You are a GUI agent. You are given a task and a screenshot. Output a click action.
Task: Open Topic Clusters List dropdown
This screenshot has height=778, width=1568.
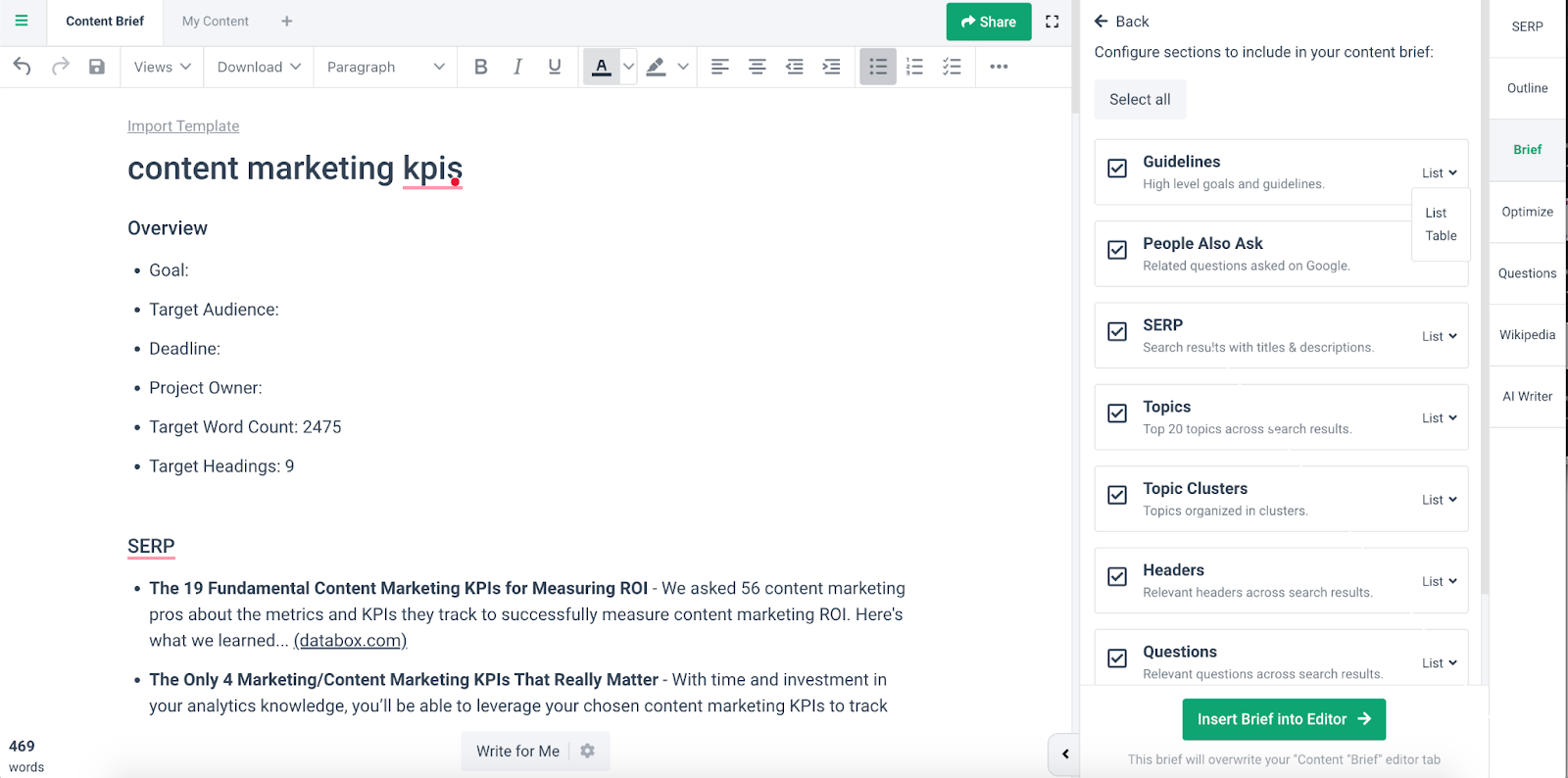[1440, 500]
